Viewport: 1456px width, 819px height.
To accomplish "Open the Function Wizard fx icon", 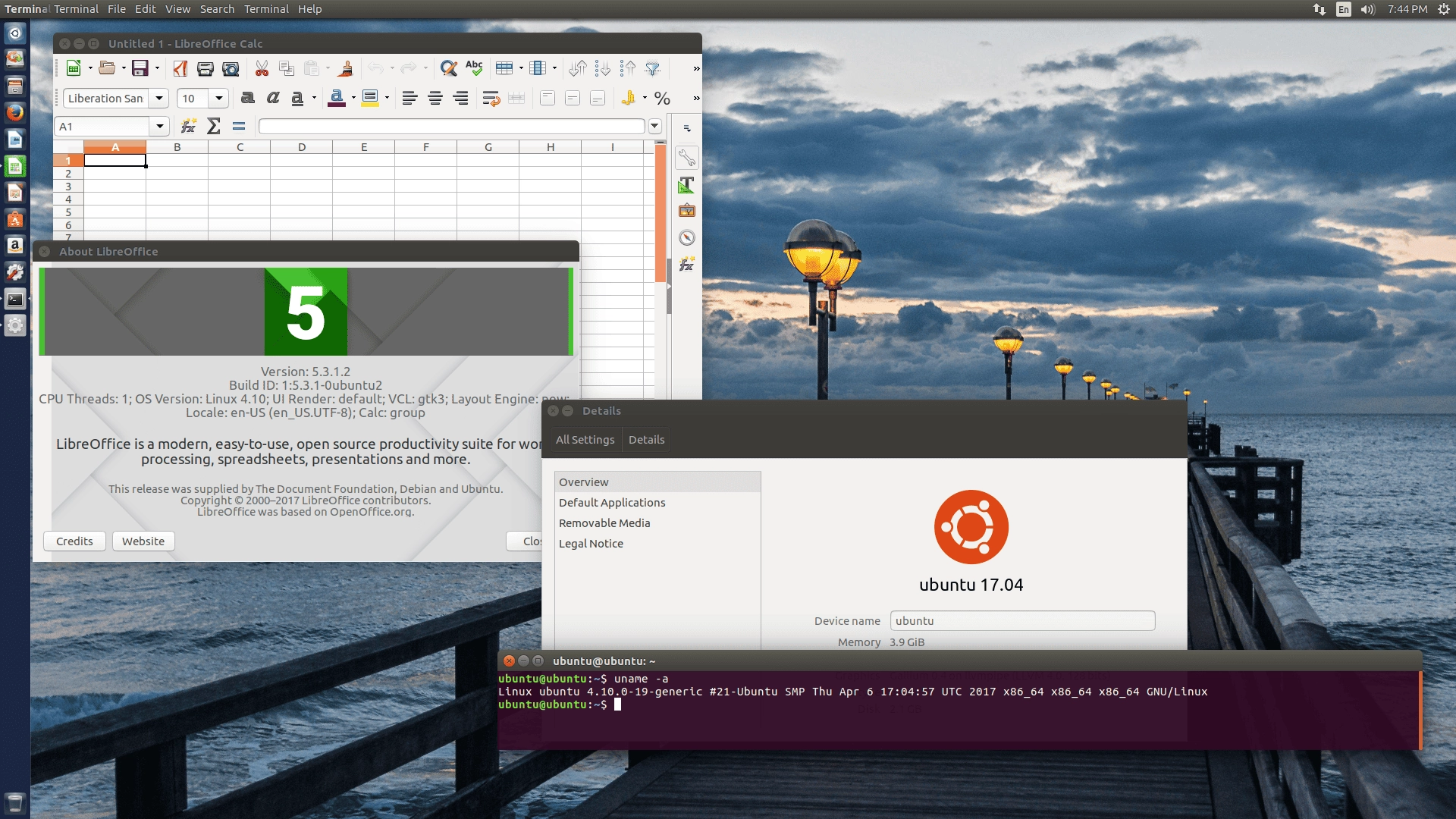I will (188, 126).
